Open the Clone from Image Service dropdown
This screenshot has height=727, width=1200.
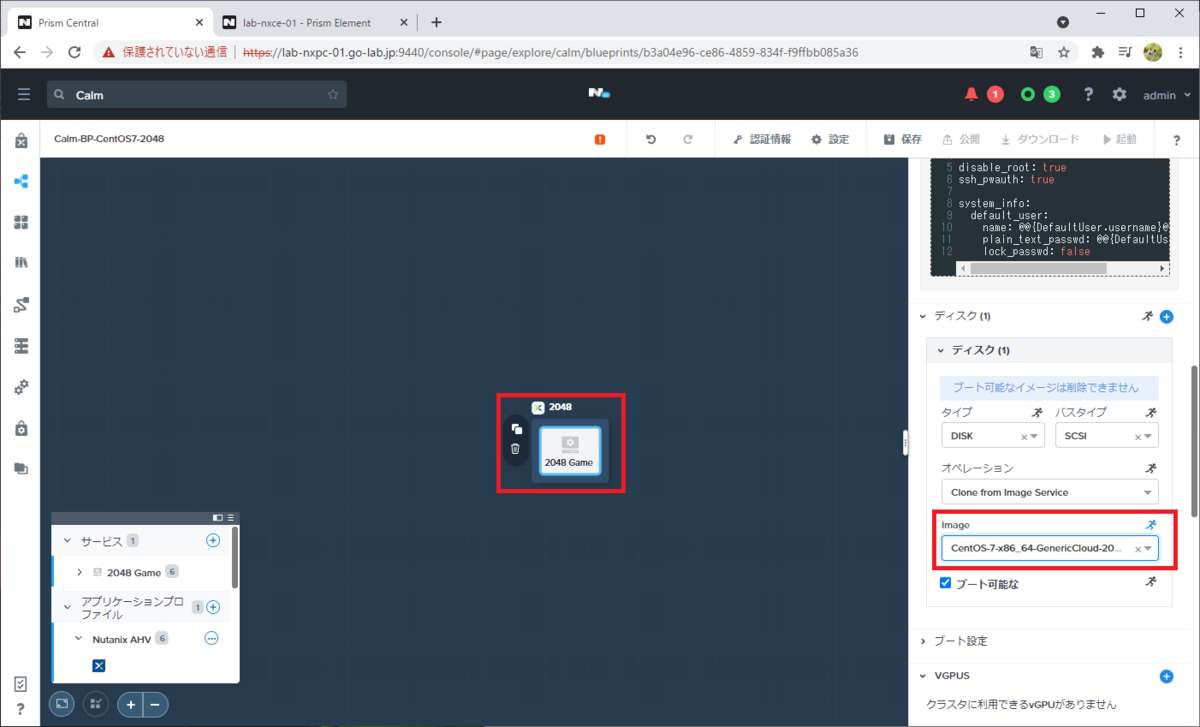pos(1049,492)
